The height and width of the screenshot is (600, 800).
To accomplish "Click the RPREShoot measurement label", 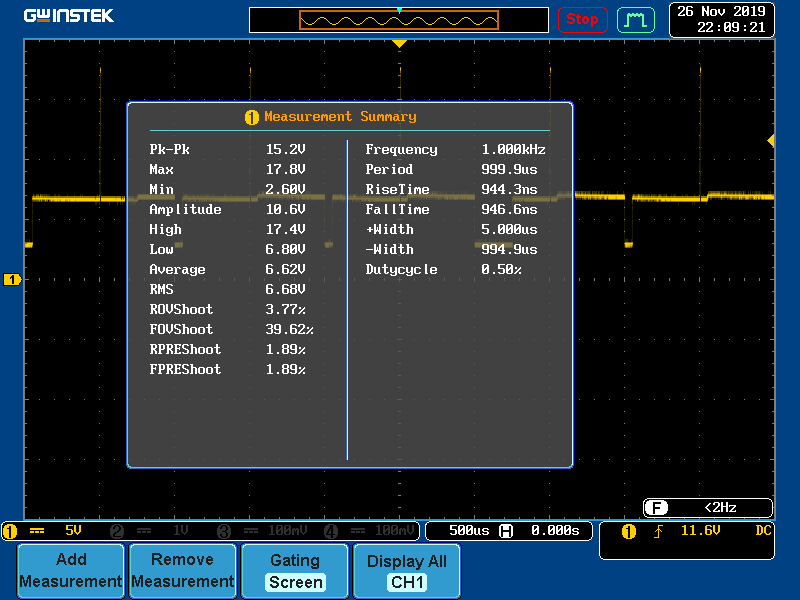I will click(x=185, y=349).
